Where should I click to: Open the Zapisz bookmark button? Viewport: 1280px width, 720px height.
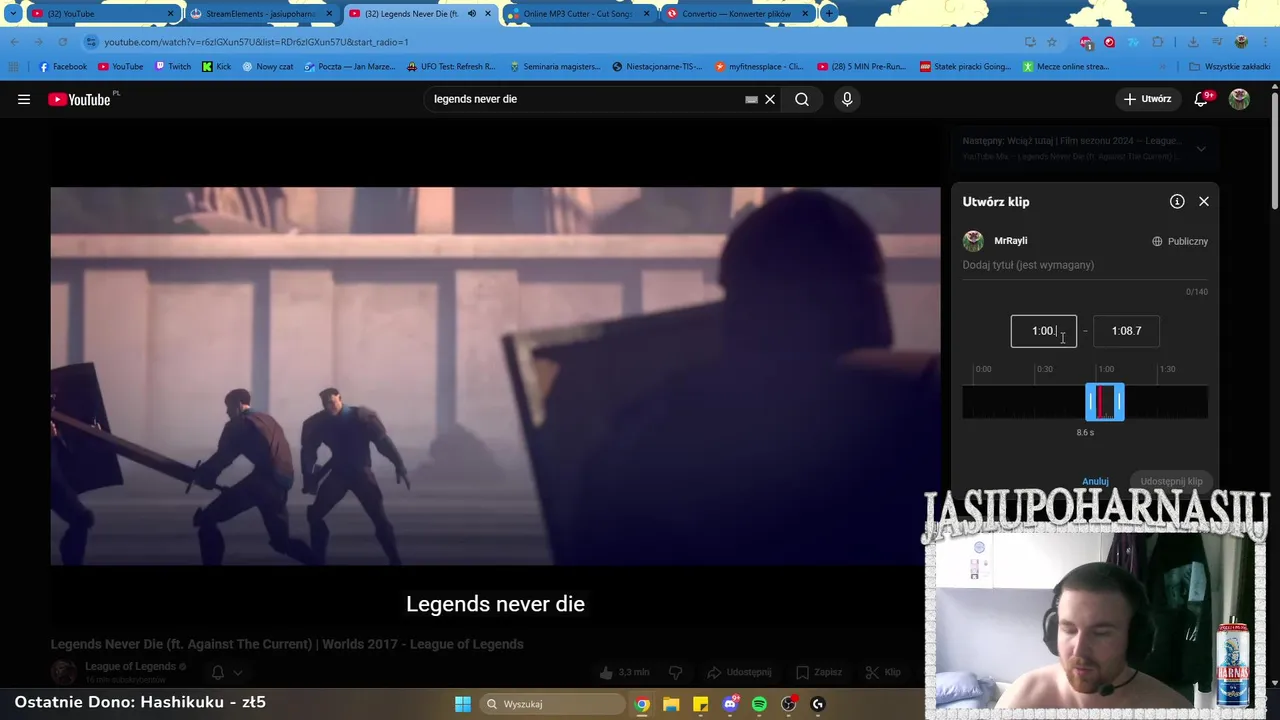point(819,672)
